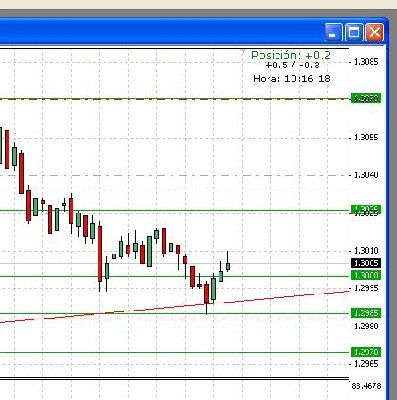The height and width of the screenshot is (400, 397).
Task: Click the +0.5 / -0.3 profit-loss text
Action: point(292,65)
